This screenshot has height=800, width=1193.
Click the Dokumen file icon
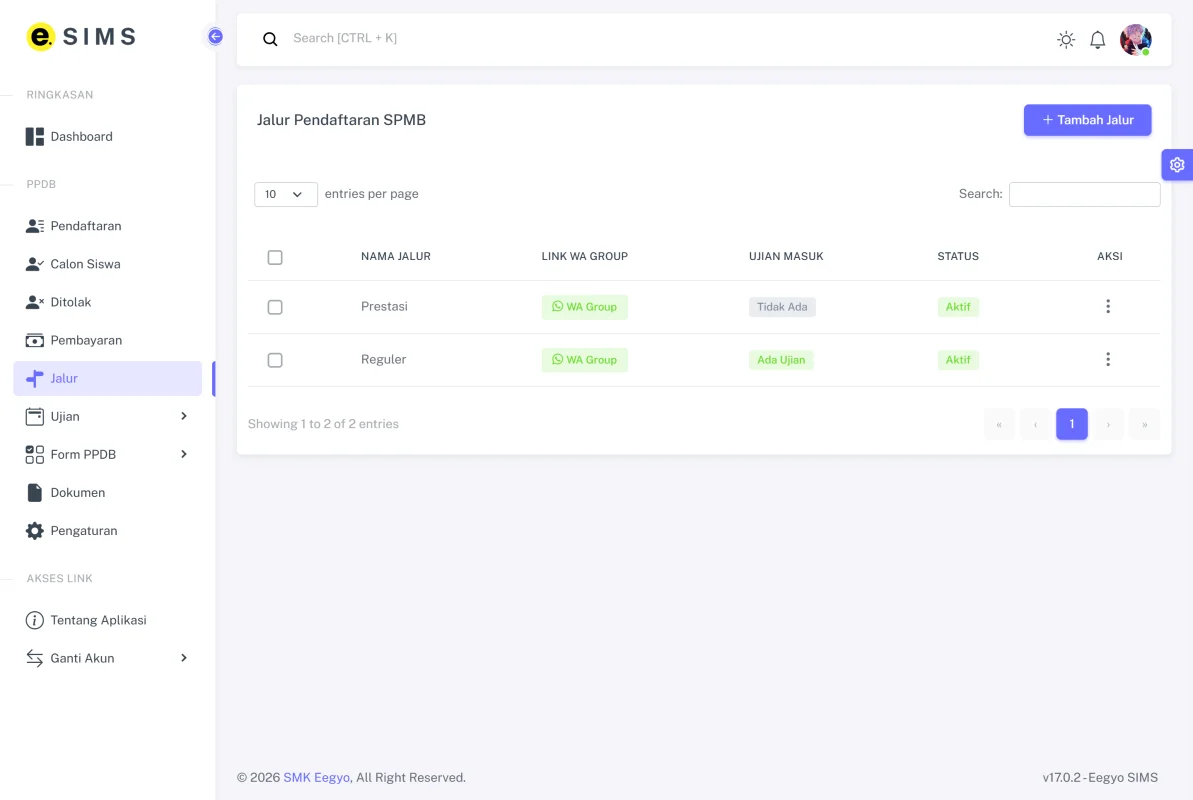[x=34, y=492]
